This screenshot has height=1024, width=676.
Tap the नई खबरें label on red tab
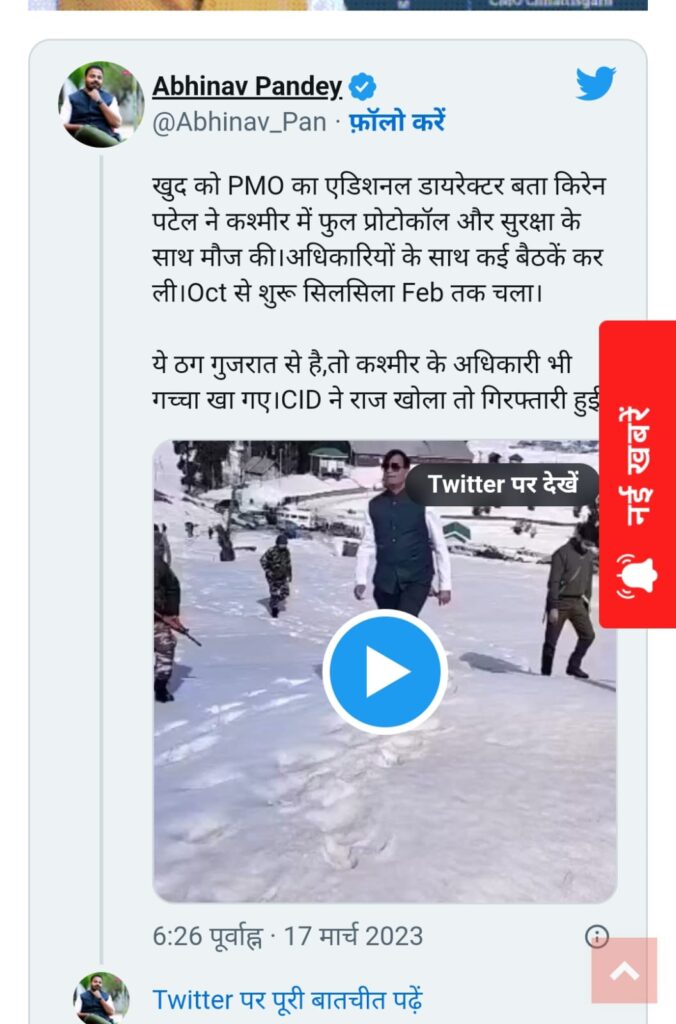(637, 466)
